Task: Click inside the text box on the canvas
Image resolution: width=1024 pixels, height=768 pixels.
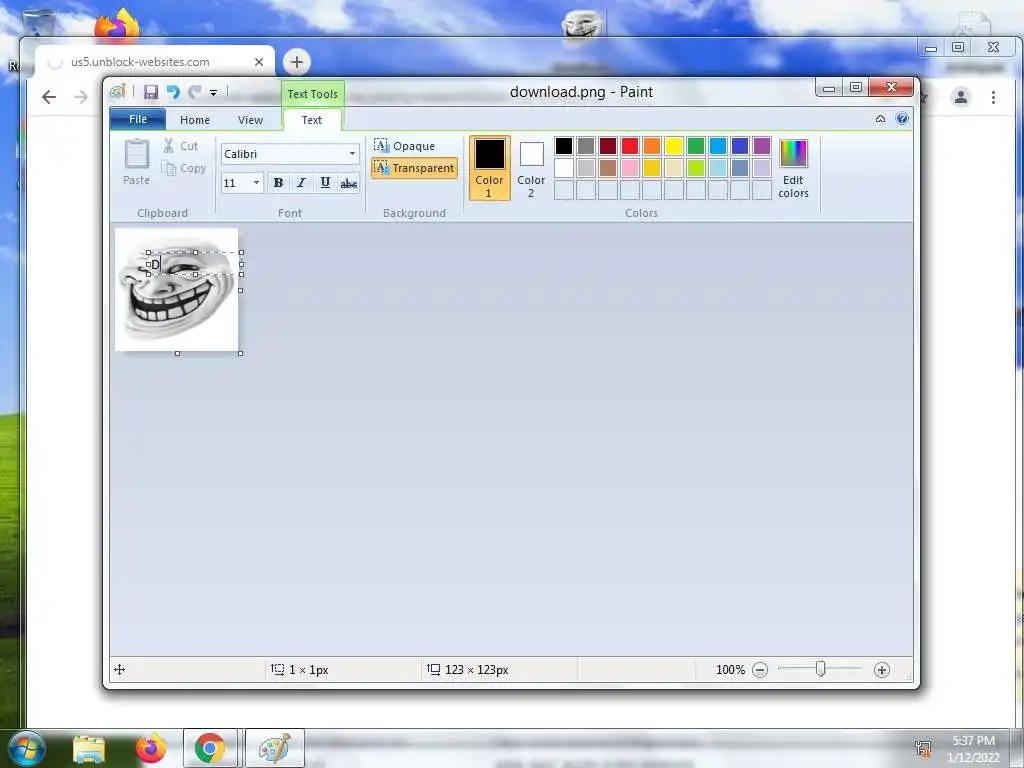Action: click(195, 263)
